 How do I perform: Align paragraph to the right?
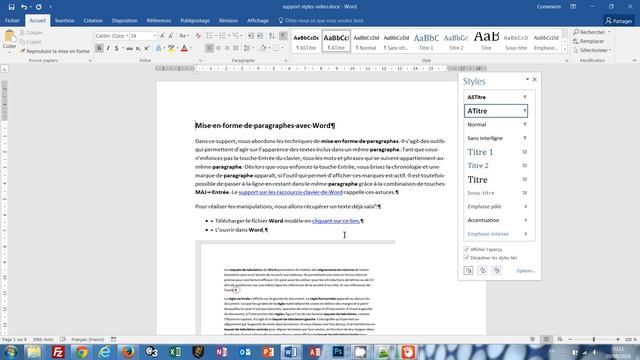227,48
